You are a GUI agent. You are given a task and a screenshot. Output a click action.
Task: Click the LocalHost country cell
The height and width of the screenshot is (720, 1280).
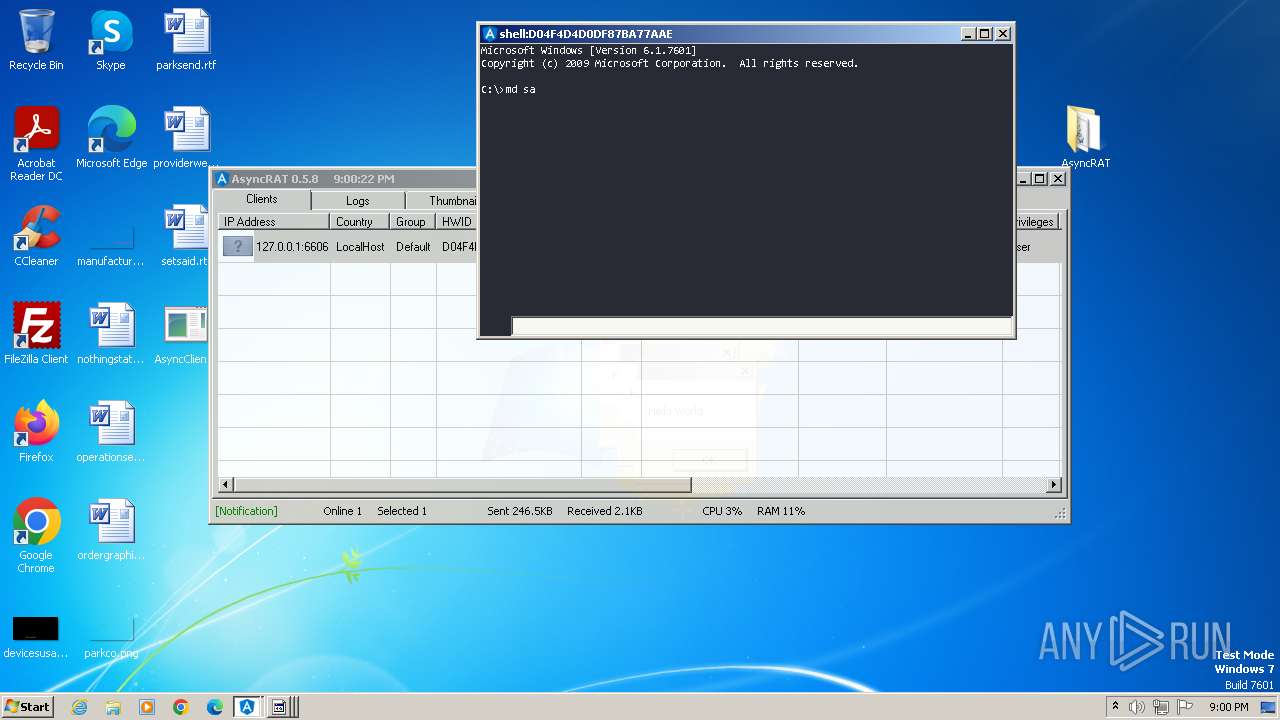(360, 247)
